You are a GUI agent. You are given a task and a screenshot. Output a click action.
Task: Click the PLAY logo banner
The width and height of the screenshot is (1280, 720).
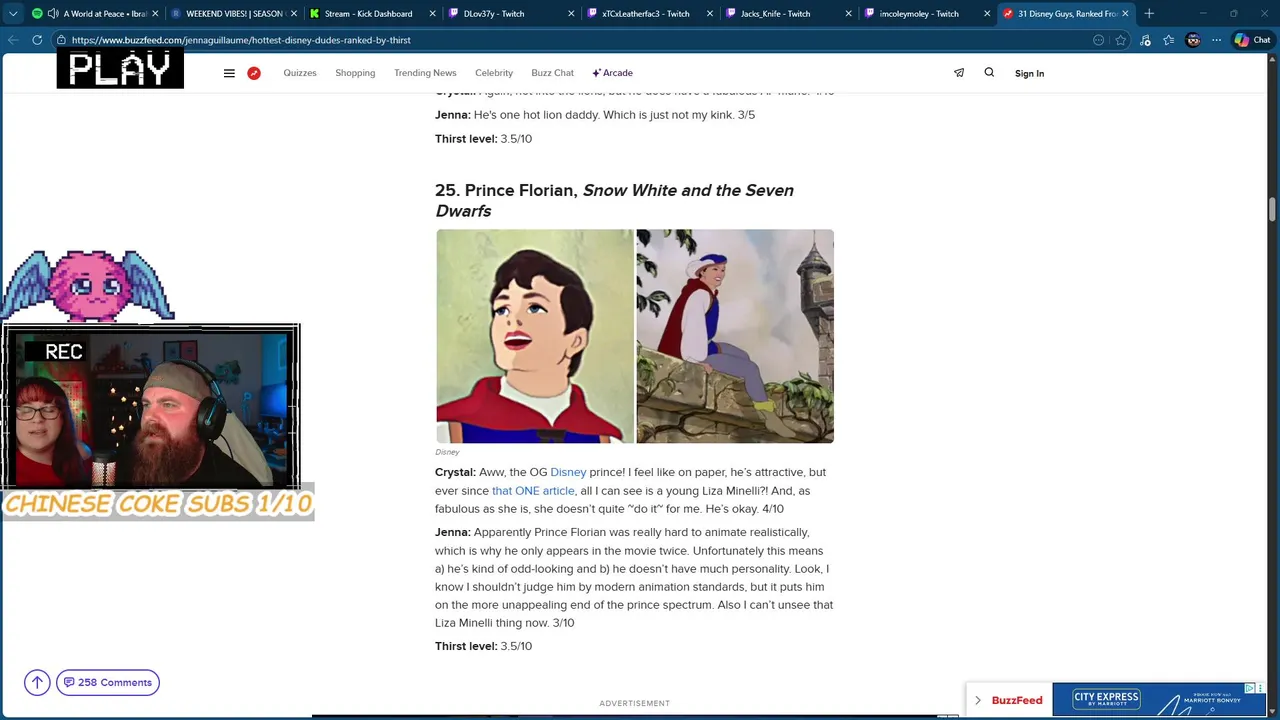coord(120,68)
